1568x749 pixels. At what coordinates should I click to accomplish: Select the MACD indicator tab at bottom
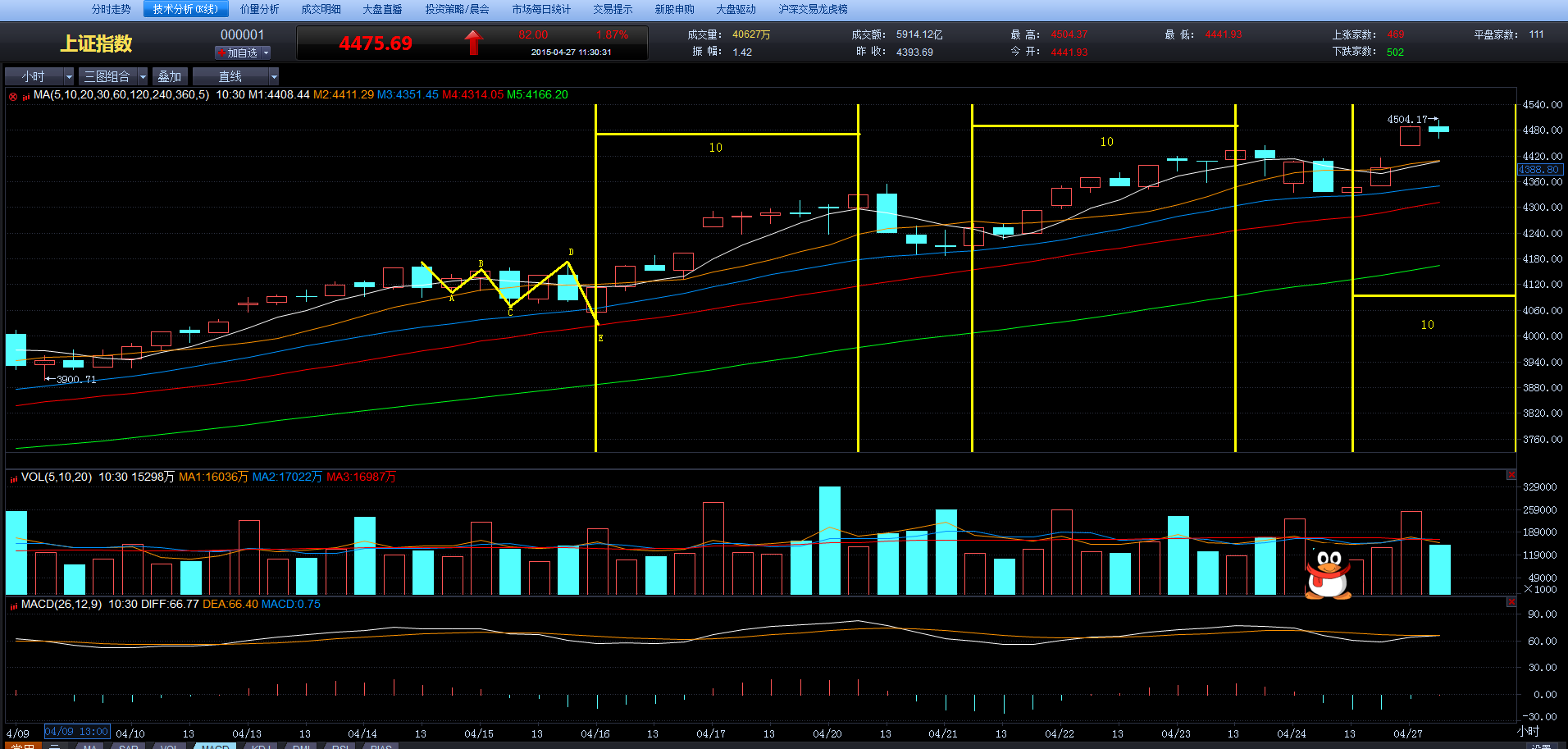[215, 746]
